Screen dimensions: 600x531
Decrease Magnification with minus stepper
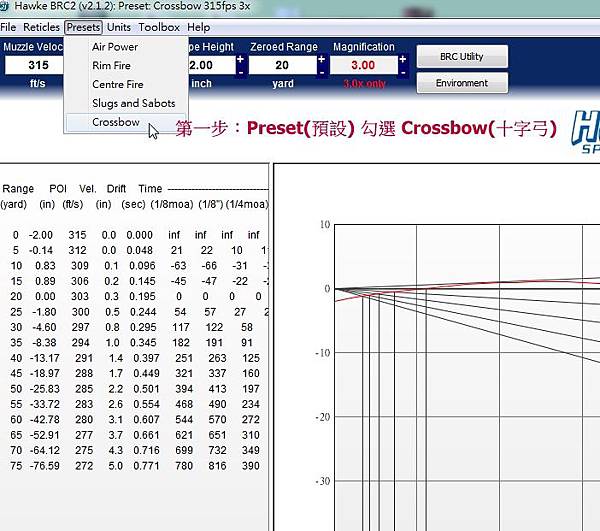pyautogui.click(x=403, y=72)
